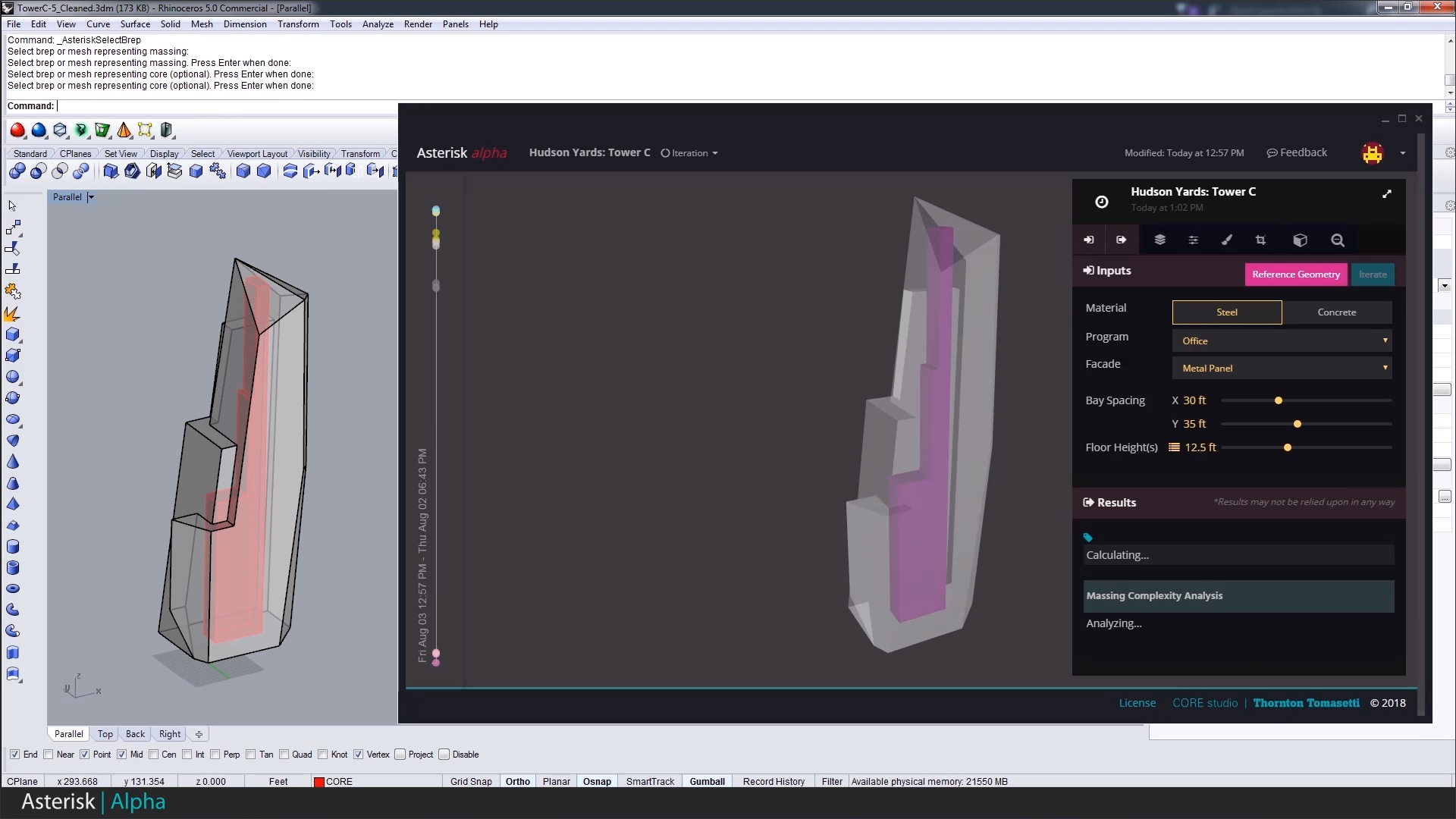Switch to the Top viewport tab

(105, 734)
